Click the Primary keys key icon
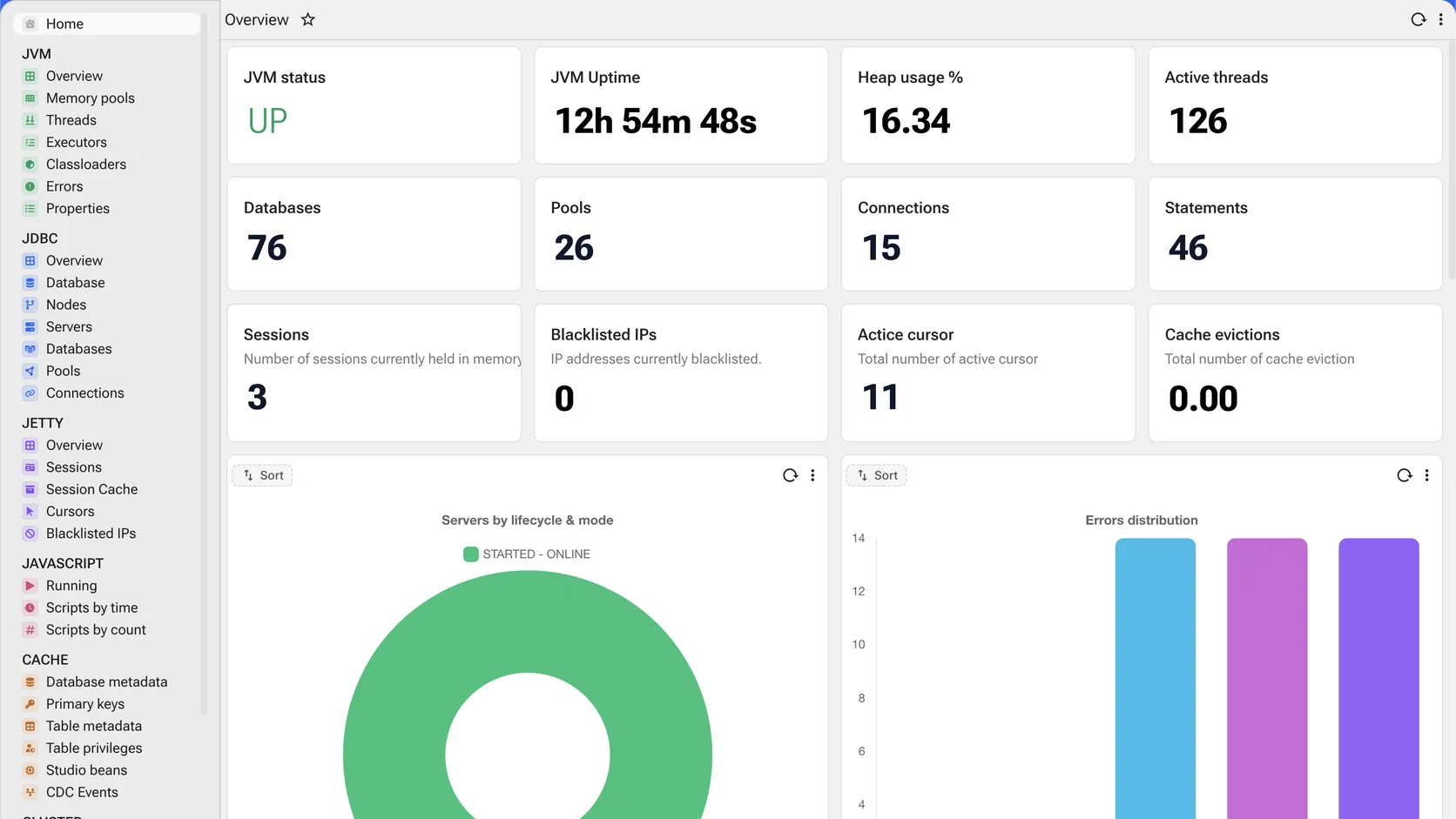 click(30, 704)
